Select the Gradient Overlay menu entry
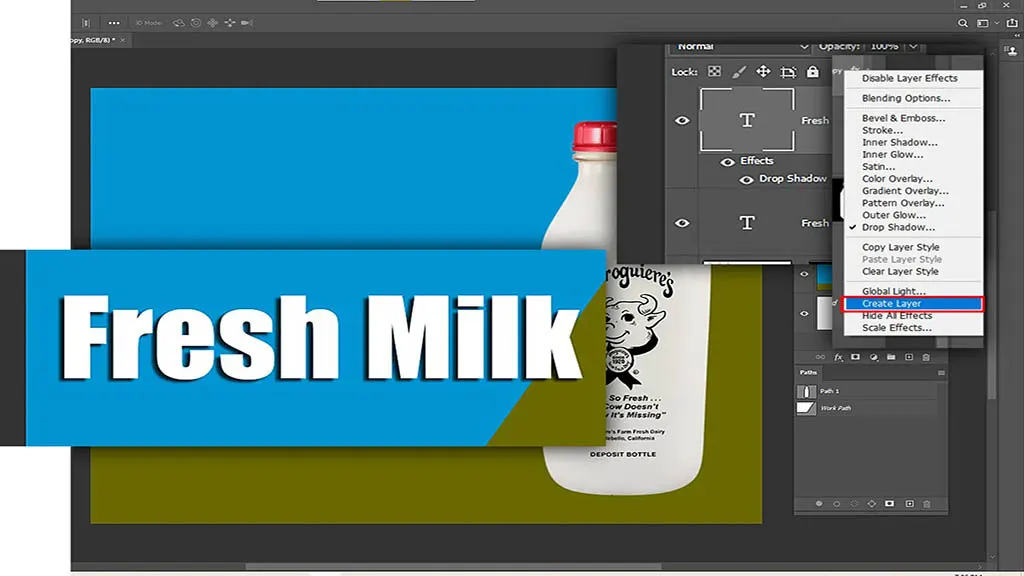 (x=905, y=191)
